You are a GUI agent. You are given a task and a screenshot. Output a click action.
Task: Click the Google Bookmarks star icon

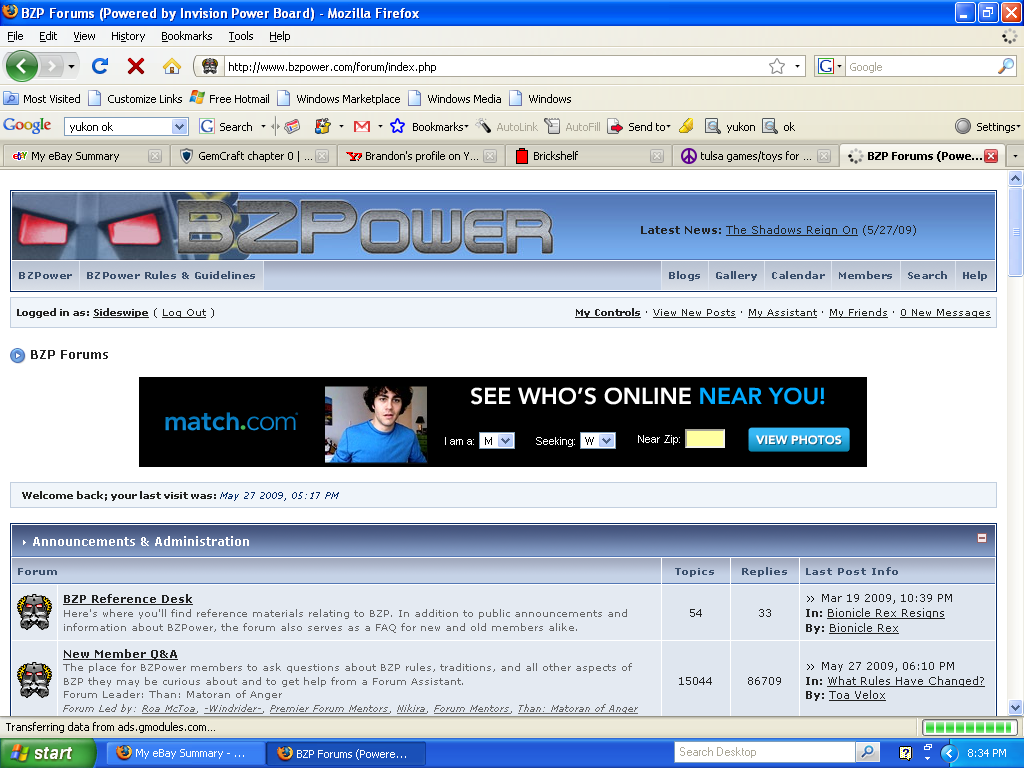[399, 126]
